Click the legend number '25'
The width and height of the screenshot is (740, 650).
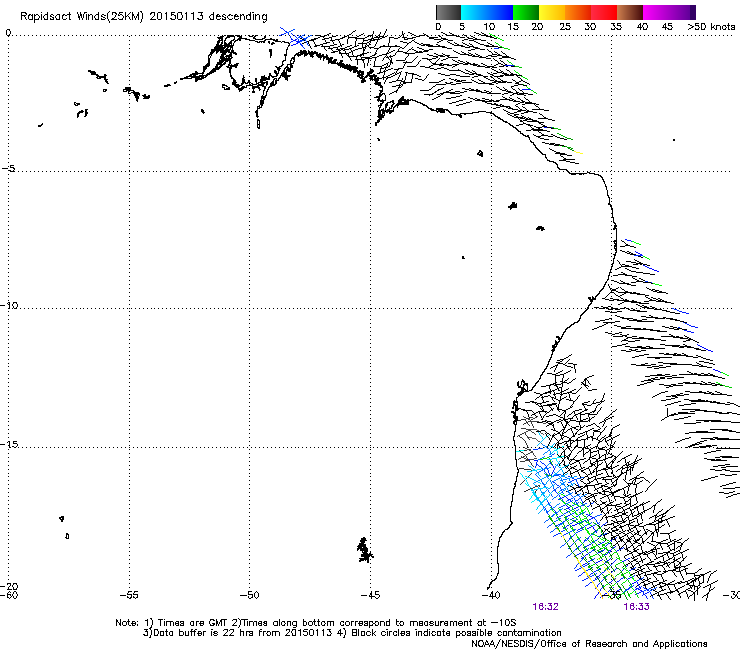[565, 26]
